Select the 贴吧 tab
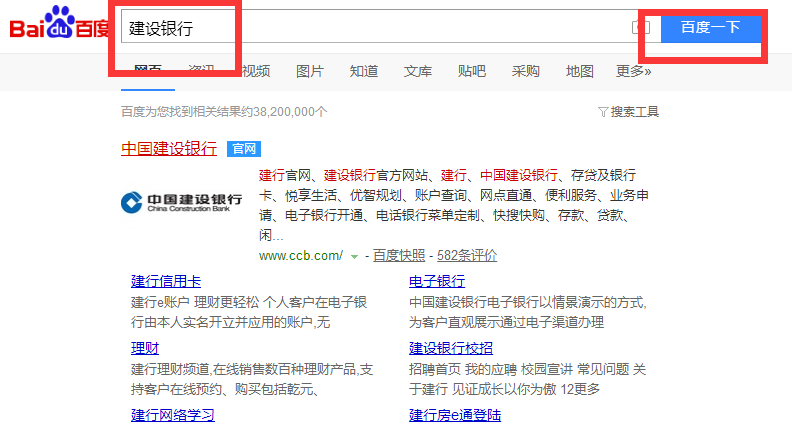 pos(472,71)
